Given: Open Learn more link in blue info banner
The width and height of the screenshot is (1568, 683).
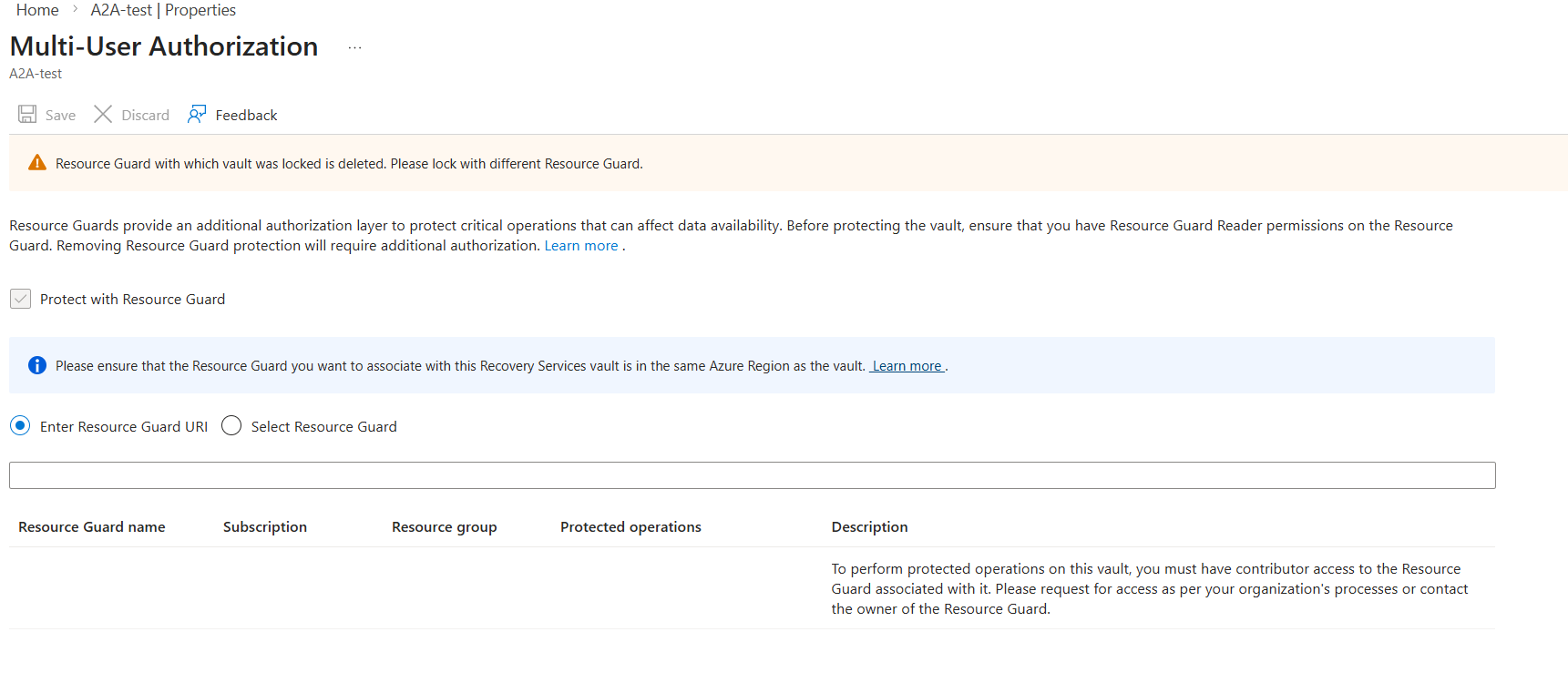Looking at the screenshot, I should pyautogui.click(x=907, y=366).
